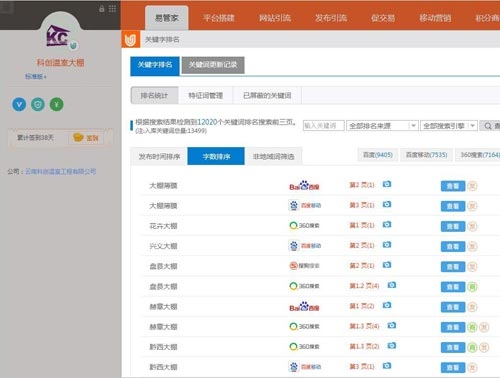
Task: Click the Baidu logo in 赫章大棚 row
Action: point(304,307)
